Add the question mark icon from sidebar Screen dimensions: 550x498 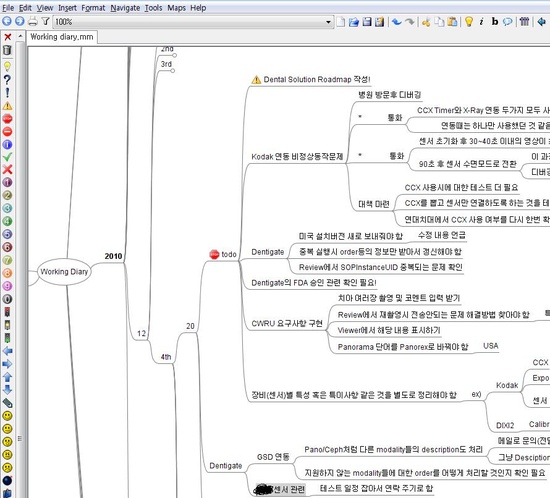(x=7, y=80)
